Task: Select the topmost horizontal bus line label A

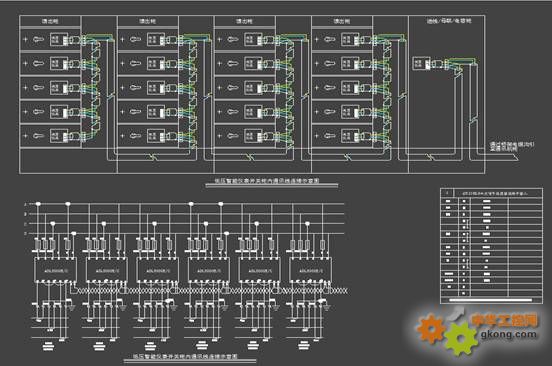Action: pos(25,204)
